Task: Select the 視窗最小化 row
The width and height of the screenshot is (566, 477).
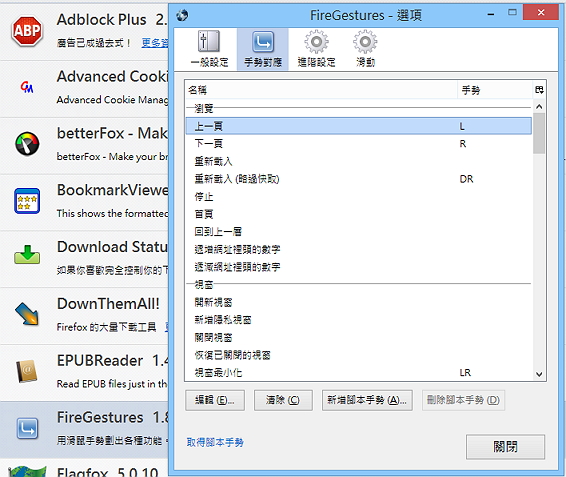Action: (358, 373)
